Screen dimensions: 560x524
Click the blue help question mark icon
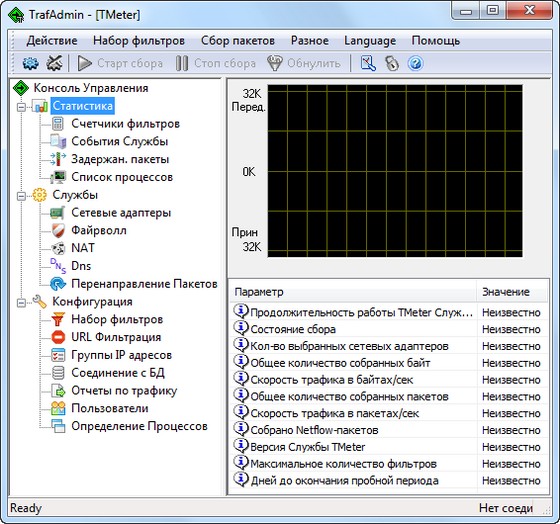[x=415, y=64]
